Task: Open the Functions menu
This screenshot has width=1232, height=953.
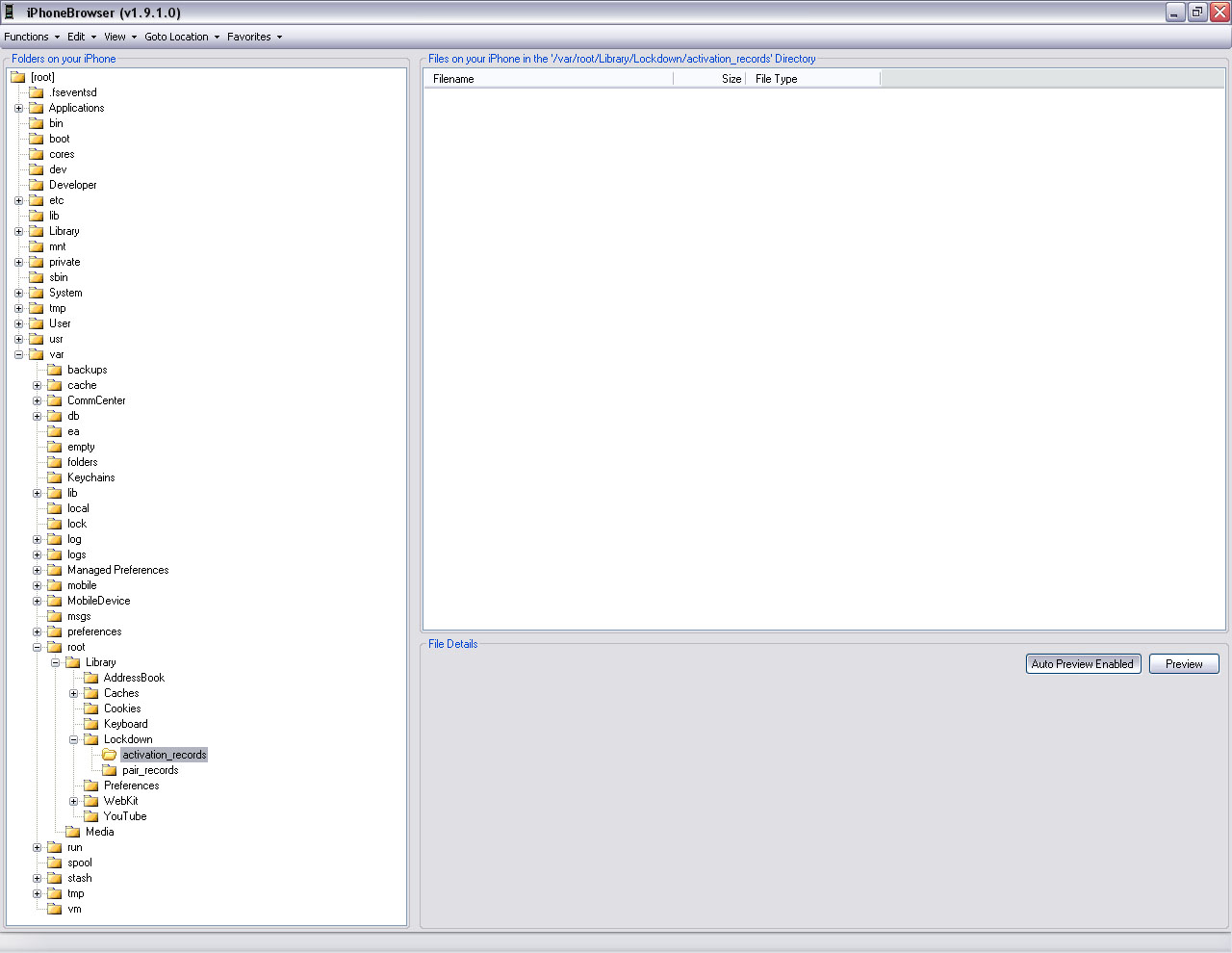Action: pyautogui.click(x=31, y=37)
